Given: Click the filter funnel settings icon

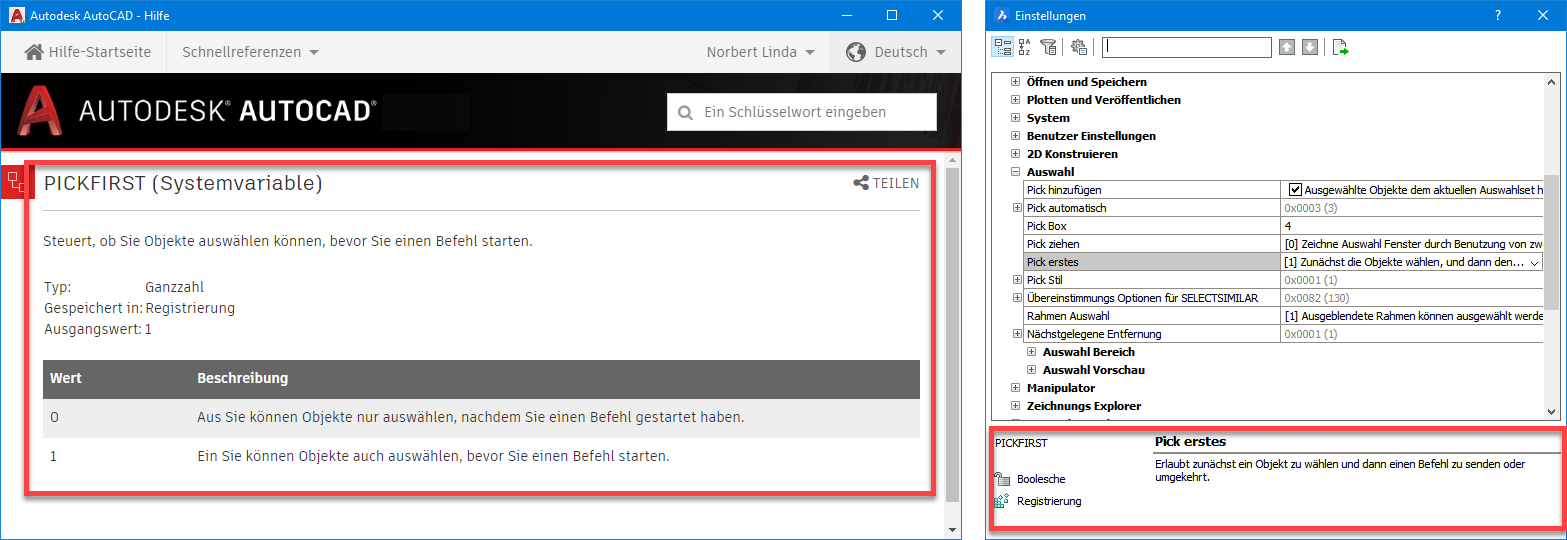Looking at the screenshot, I should tap(1048, 47).
